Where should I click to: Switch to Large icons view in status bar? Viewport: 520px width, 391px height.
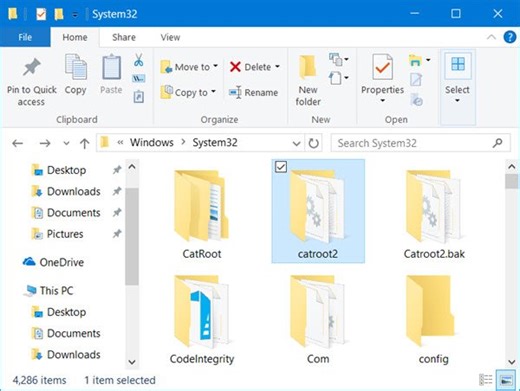click(506, 380)
